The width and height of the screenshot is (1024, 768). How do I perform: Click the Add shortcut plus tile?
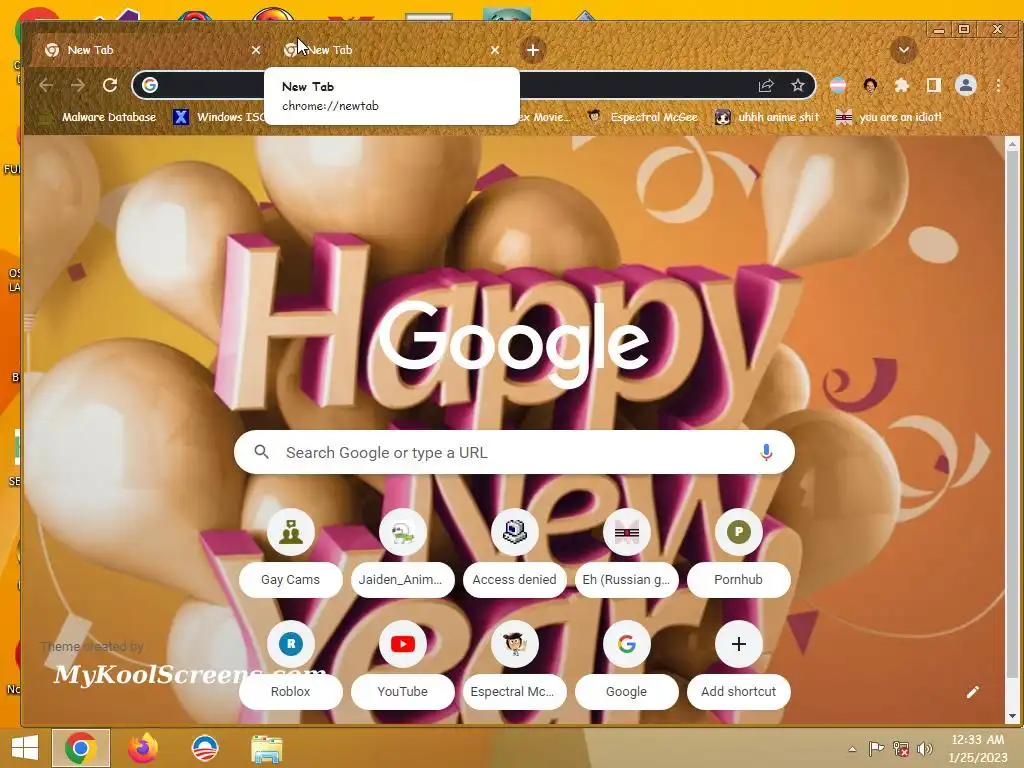(x=739, y=664)
